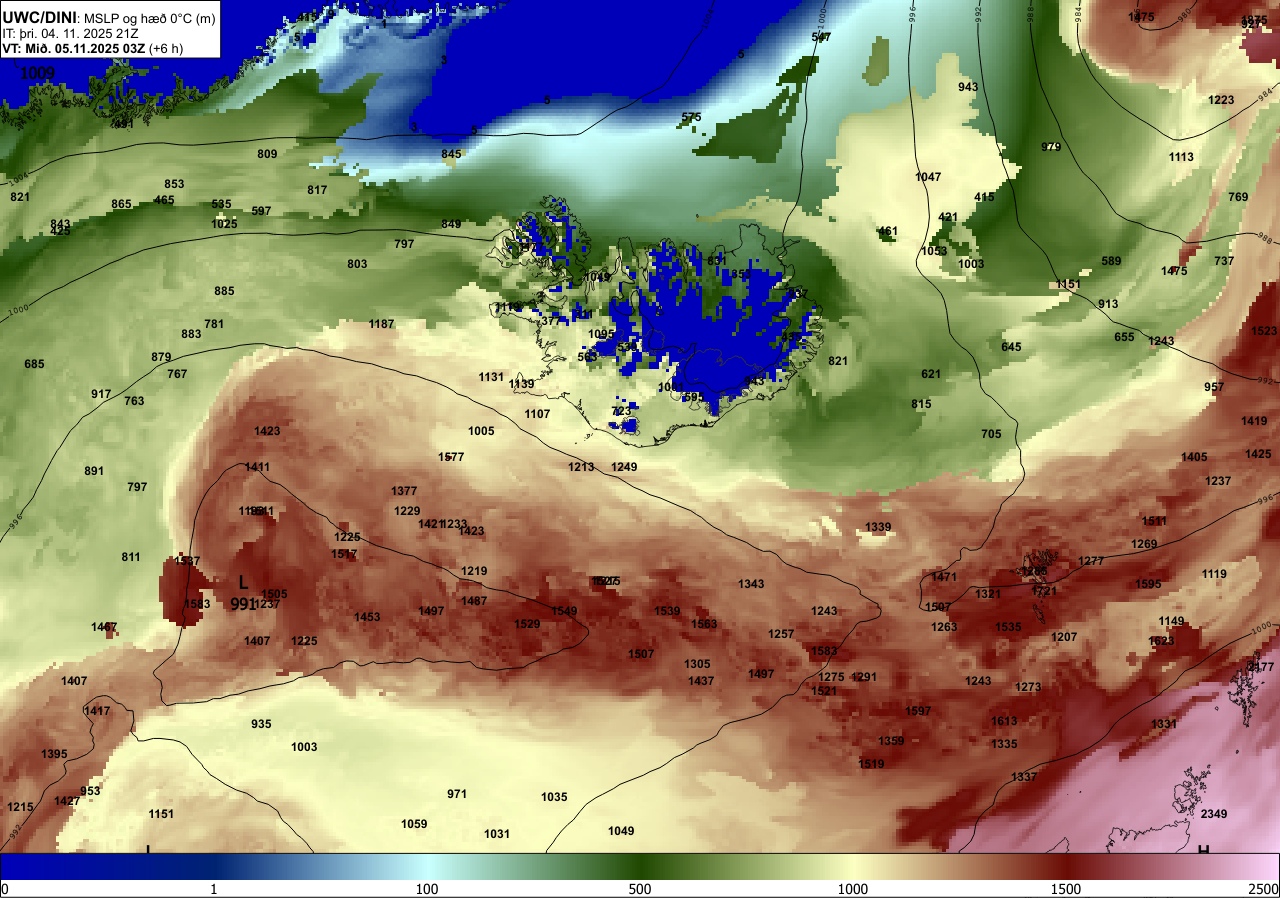Click the height value 705
The image size is (1280, 898).
[x=991, y=434]
